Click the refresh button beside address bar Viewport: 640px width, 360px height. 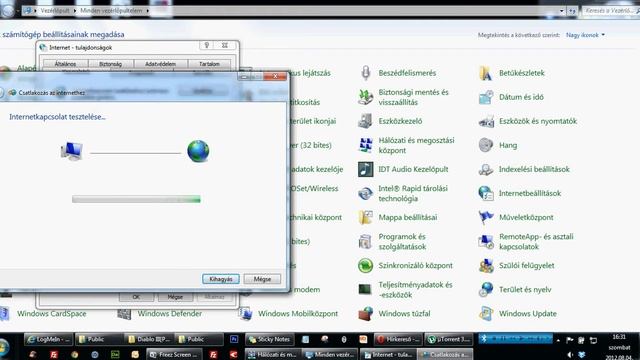572,11
